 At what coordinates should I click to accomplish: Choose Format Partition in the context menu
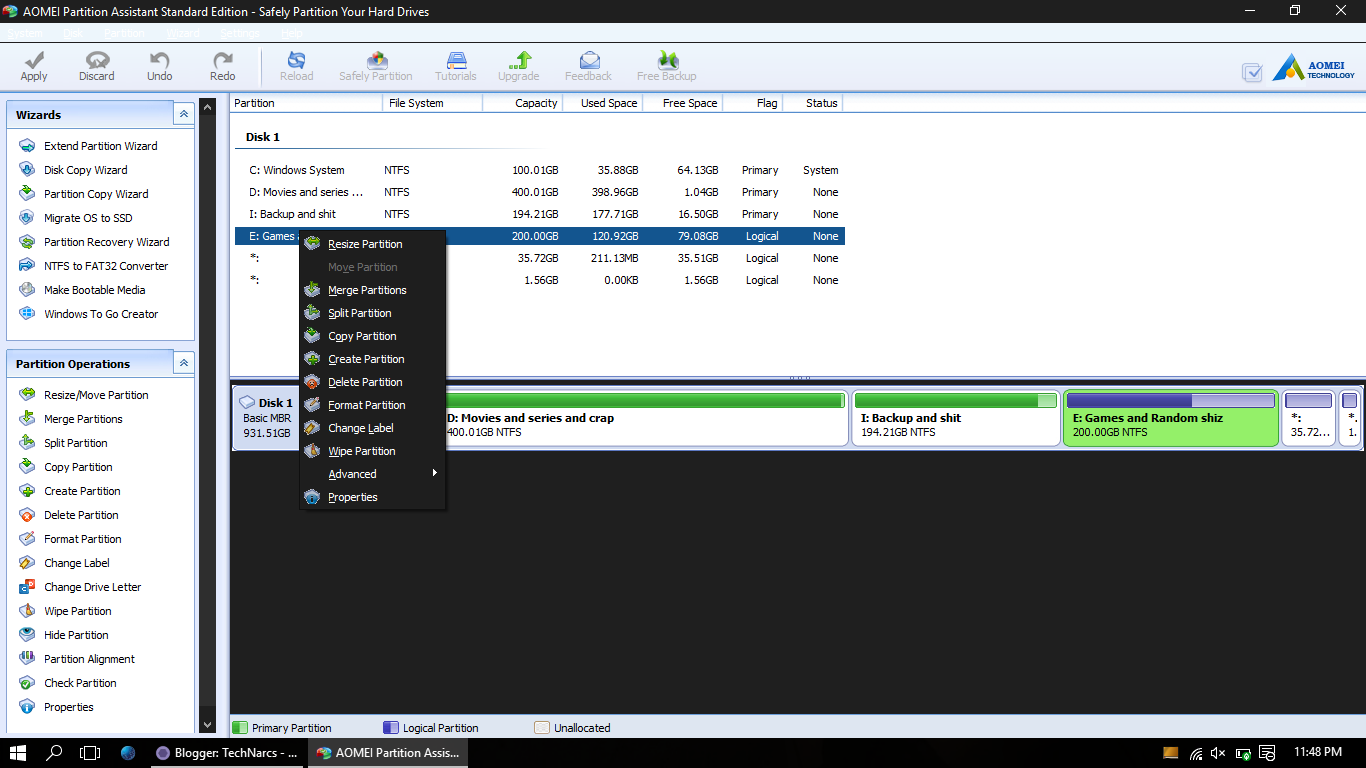368,404
